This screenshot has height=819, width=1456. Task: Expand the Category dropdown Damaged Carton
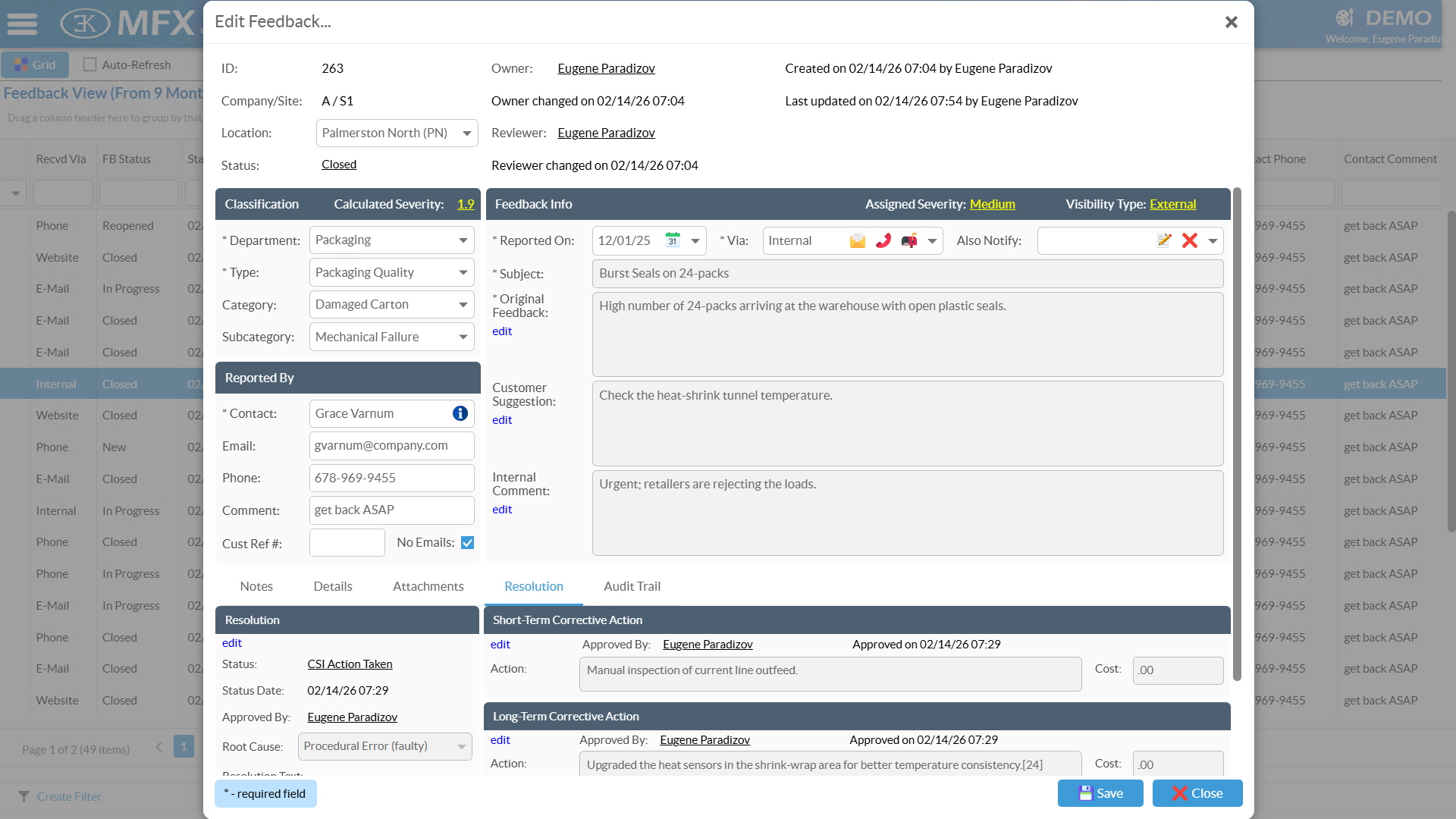463,305
